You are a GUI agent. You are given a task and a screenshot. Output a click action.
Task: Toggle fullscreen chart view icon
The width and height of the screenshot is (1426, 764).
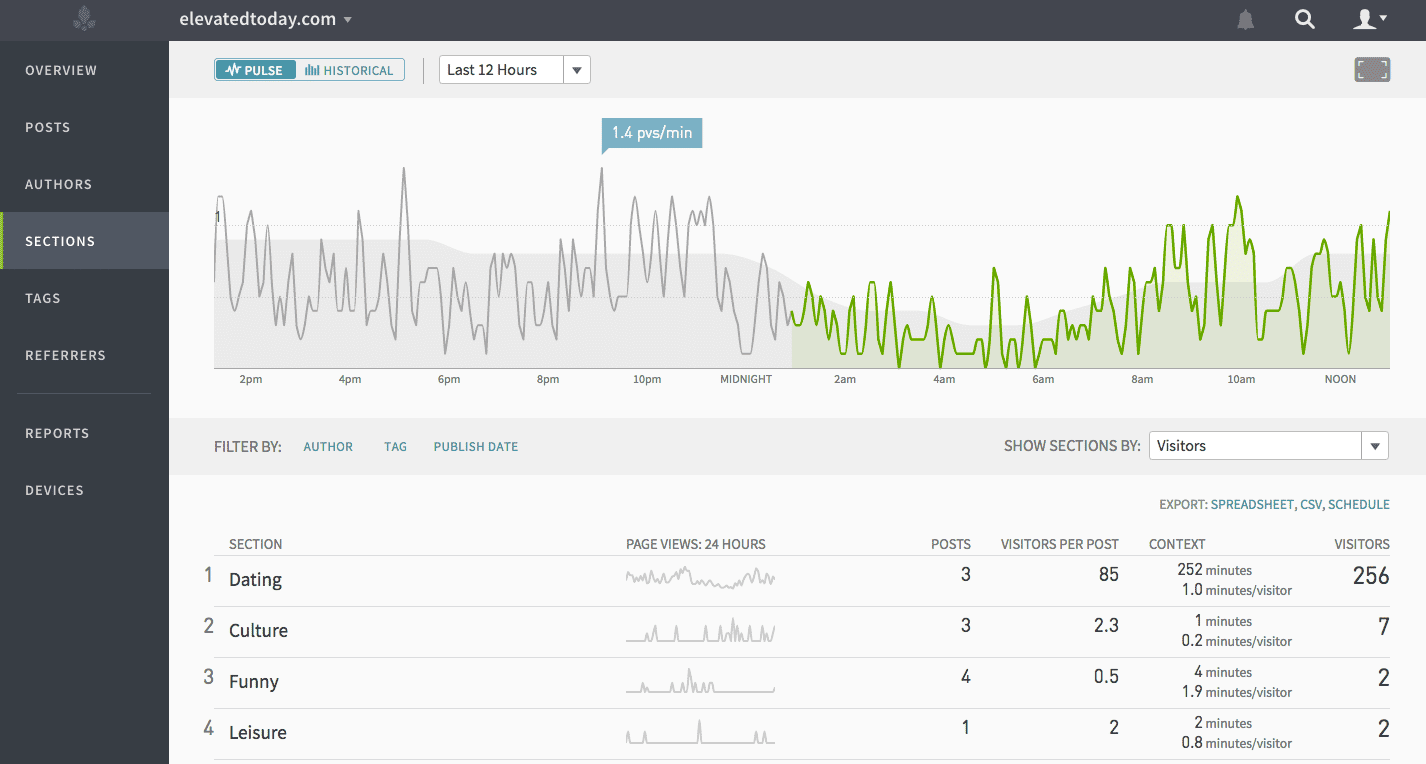point(1372,69)
